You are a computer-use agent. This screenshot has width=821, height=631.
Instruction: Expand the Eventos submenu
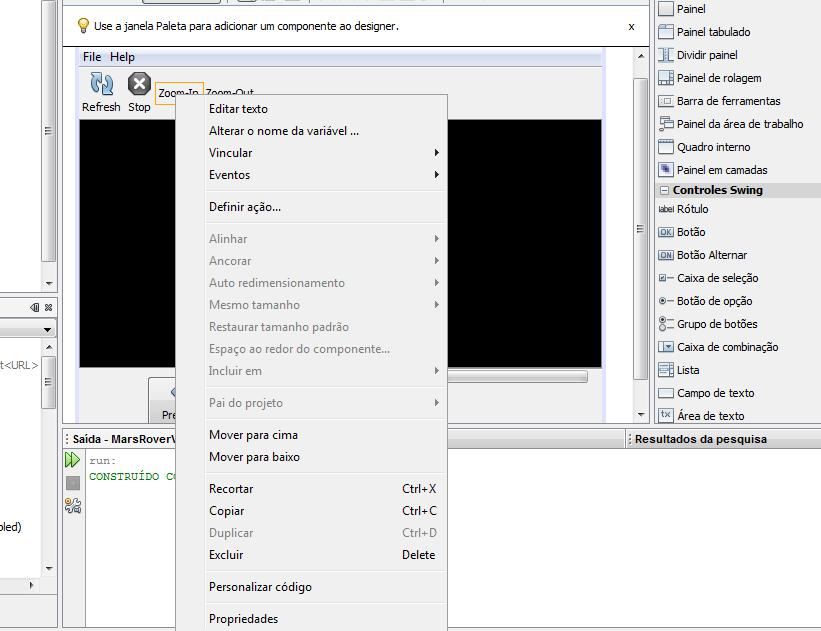coord(324,175)
